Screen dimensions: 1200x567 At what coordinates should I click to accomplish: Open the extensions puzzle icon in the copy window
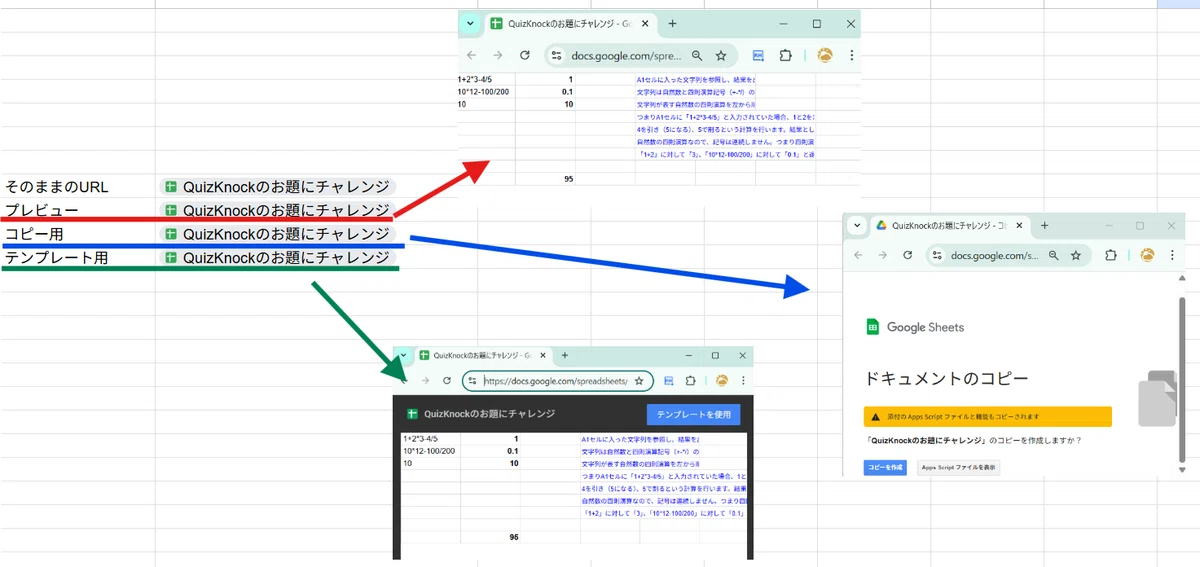(x=1111, y=255)
